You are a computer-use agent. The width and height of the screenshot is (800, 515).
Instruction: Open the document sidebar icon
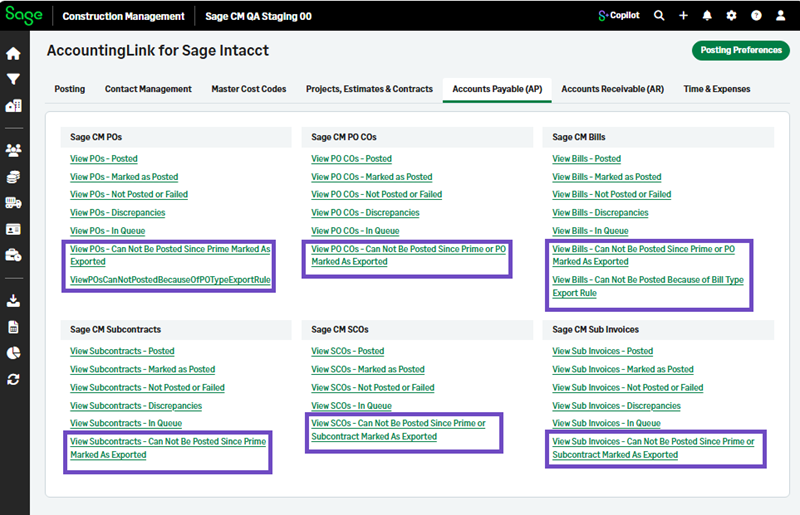pyautogui.click(x=13, y=327)
